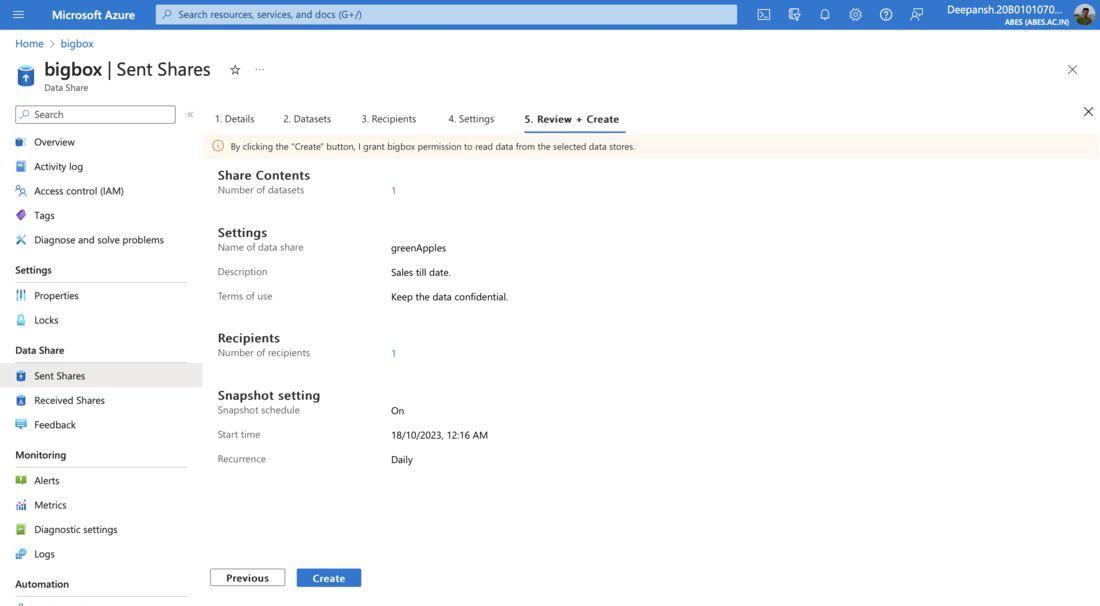Select the 'Keep the data confidential.' text
1100x606 pixels.
[x=449, y=297]
